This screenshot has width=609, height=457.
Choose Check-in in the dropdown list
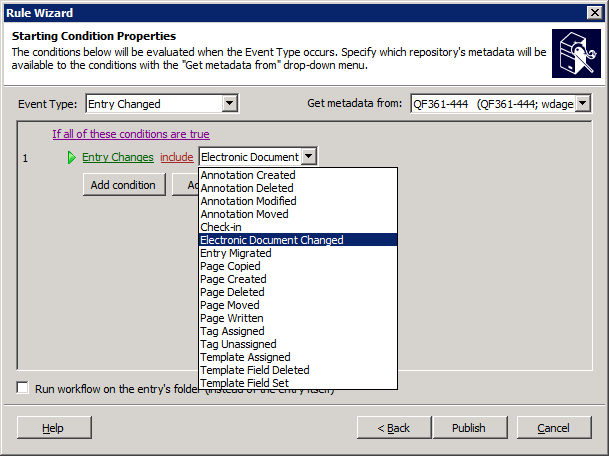click(221, 227)
